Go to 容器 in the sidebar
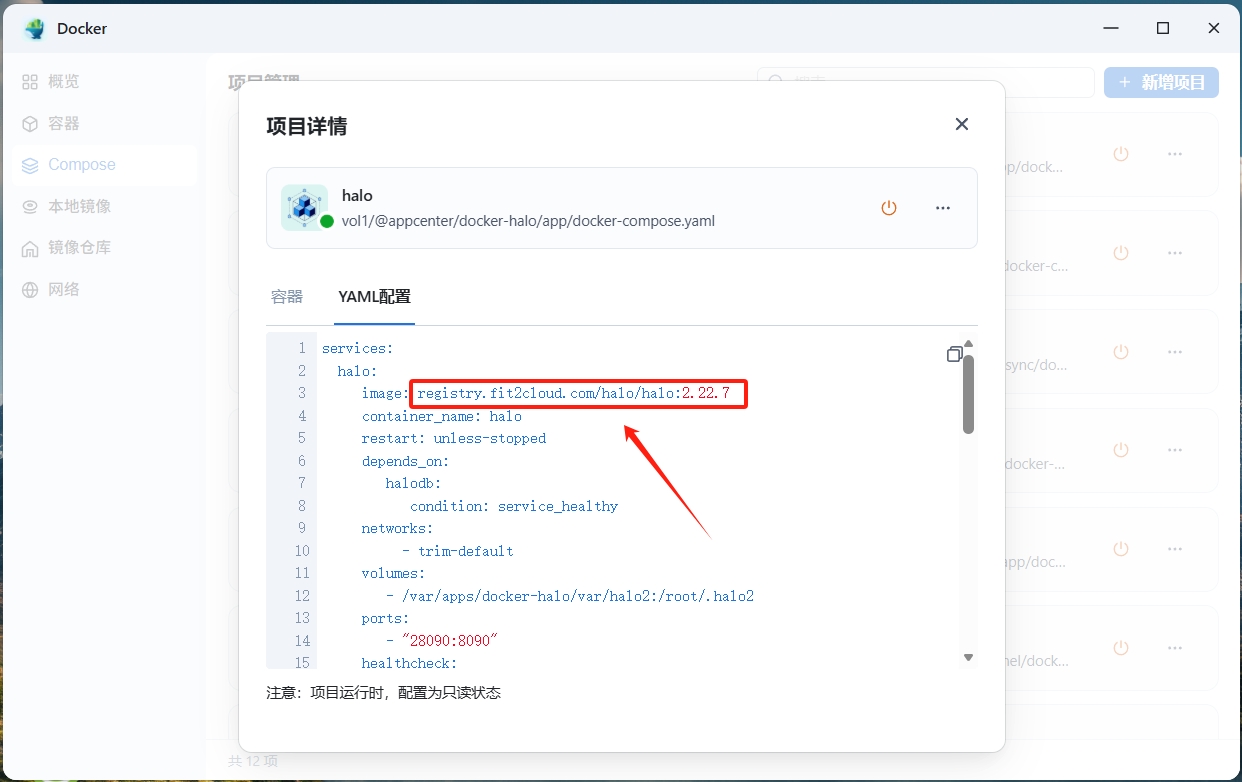This screenshot has height=782, width=1242. (63, 124)
